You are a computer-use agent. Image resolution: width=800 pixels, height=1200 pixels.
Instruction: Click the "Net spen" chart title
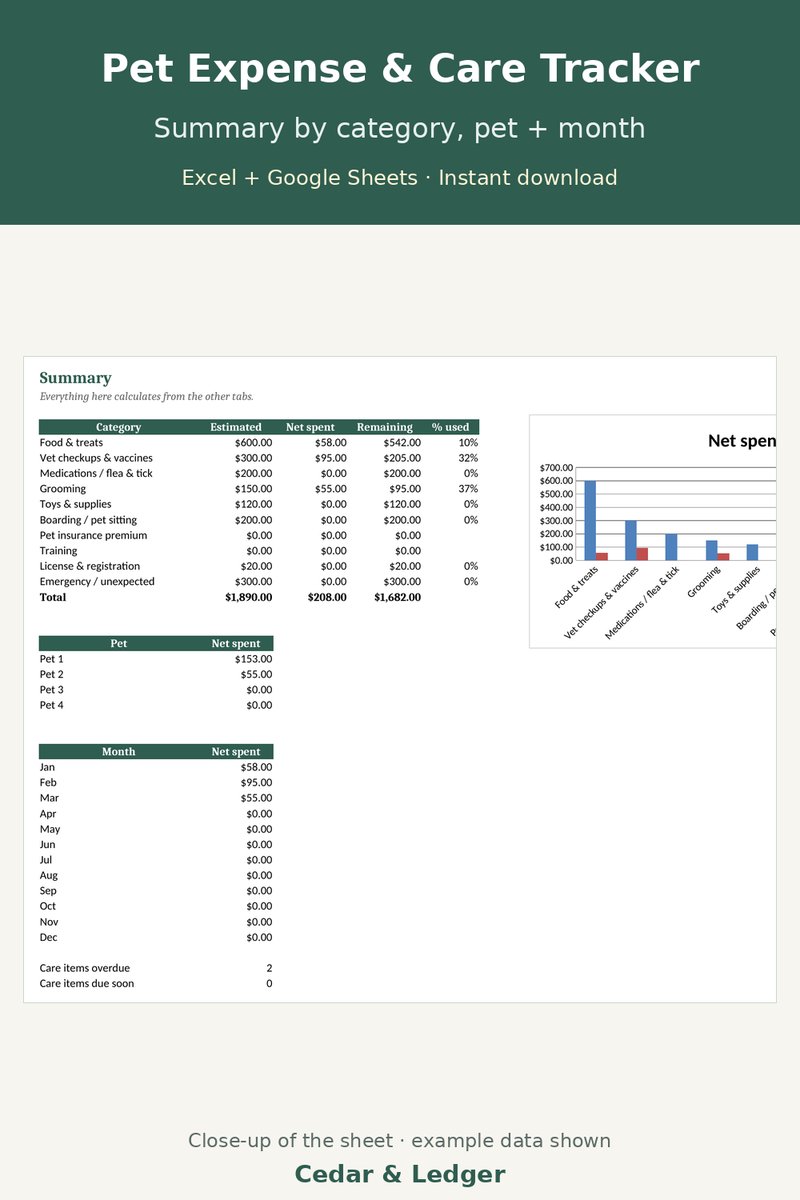(742, 441)
